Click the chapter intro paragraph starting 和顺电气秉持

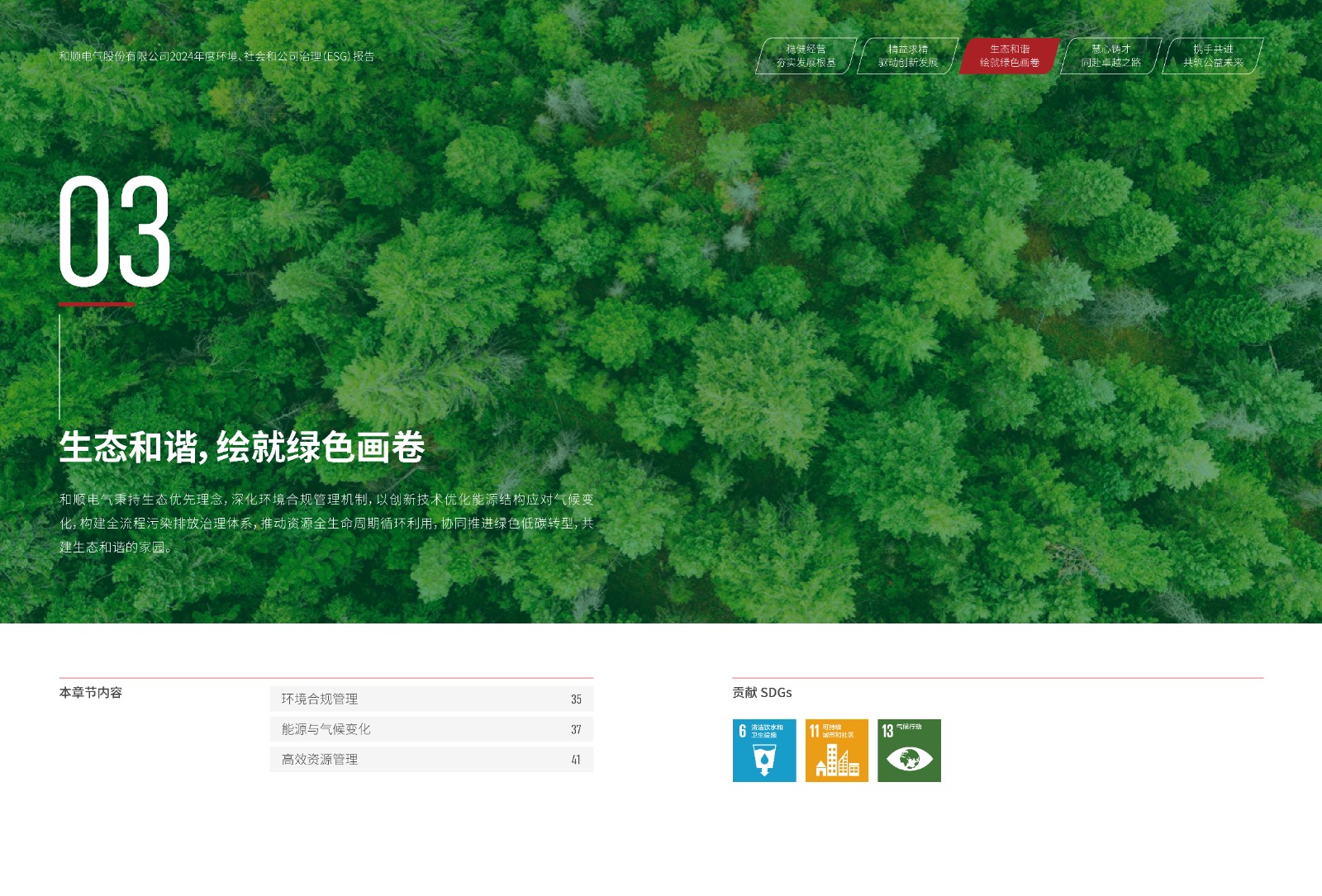pos(326,523)
